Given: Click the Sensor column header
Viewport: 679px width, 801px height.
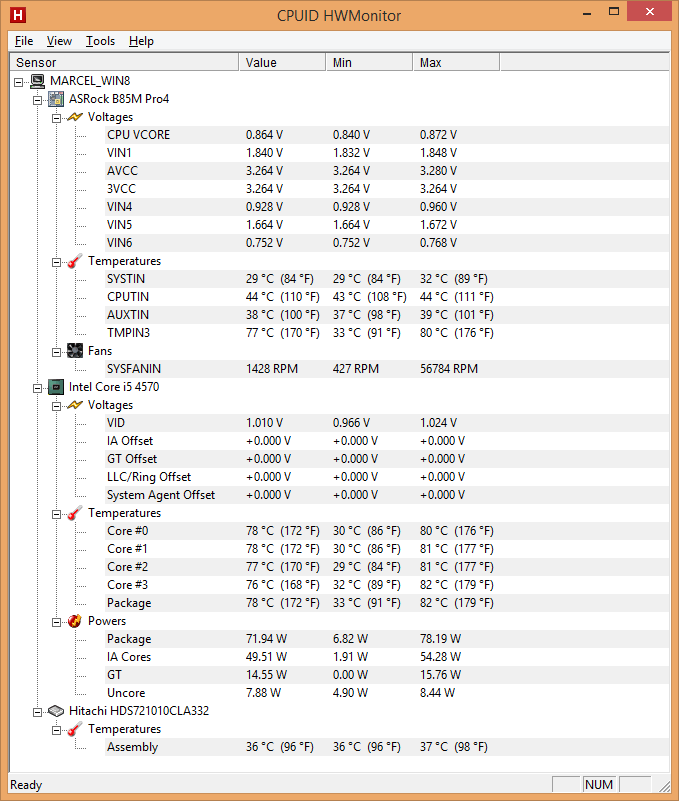Looking at the screenshot, I should [x=124, y=62].
